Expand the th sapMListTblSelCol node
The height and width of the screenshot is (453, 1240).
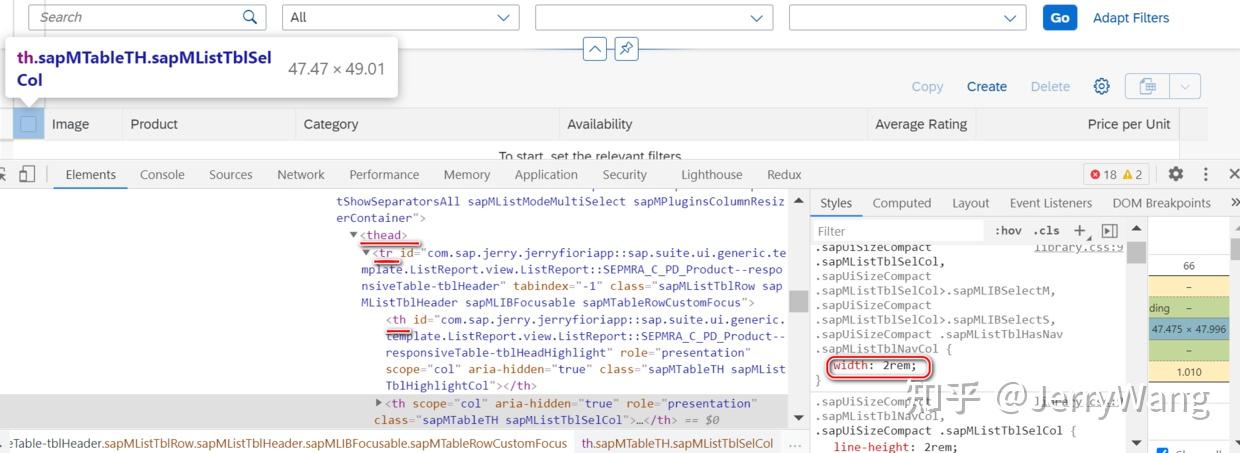pos(379,403)
